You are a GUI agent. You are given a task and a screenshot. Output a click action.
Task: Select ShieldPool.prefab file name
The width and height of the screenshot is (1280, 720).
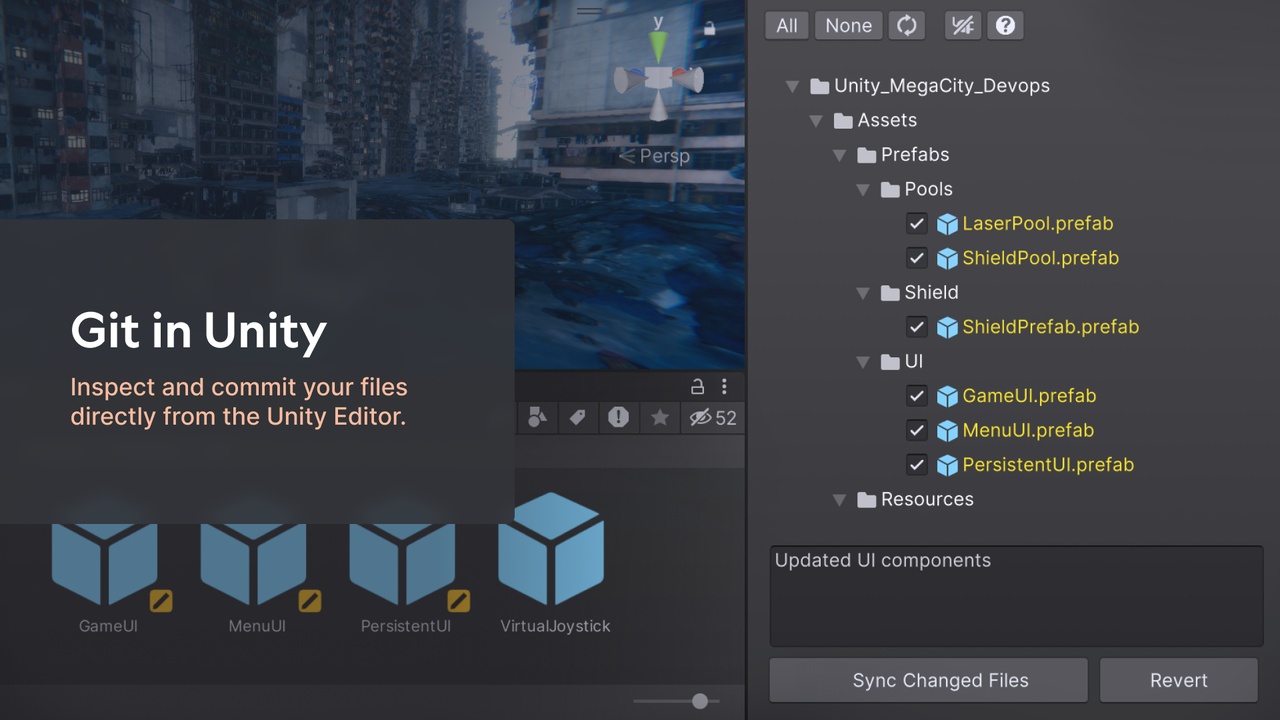[1040, 258]
